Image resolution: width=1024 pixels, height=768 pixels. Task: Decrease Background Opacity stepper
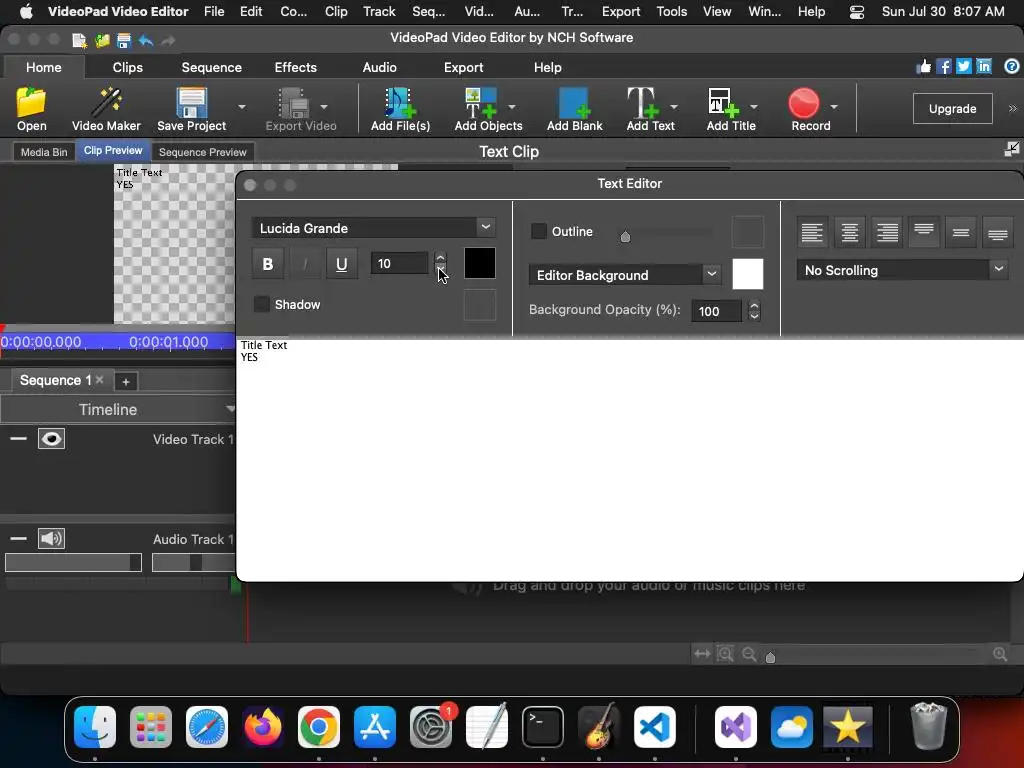tap(754, 315)
